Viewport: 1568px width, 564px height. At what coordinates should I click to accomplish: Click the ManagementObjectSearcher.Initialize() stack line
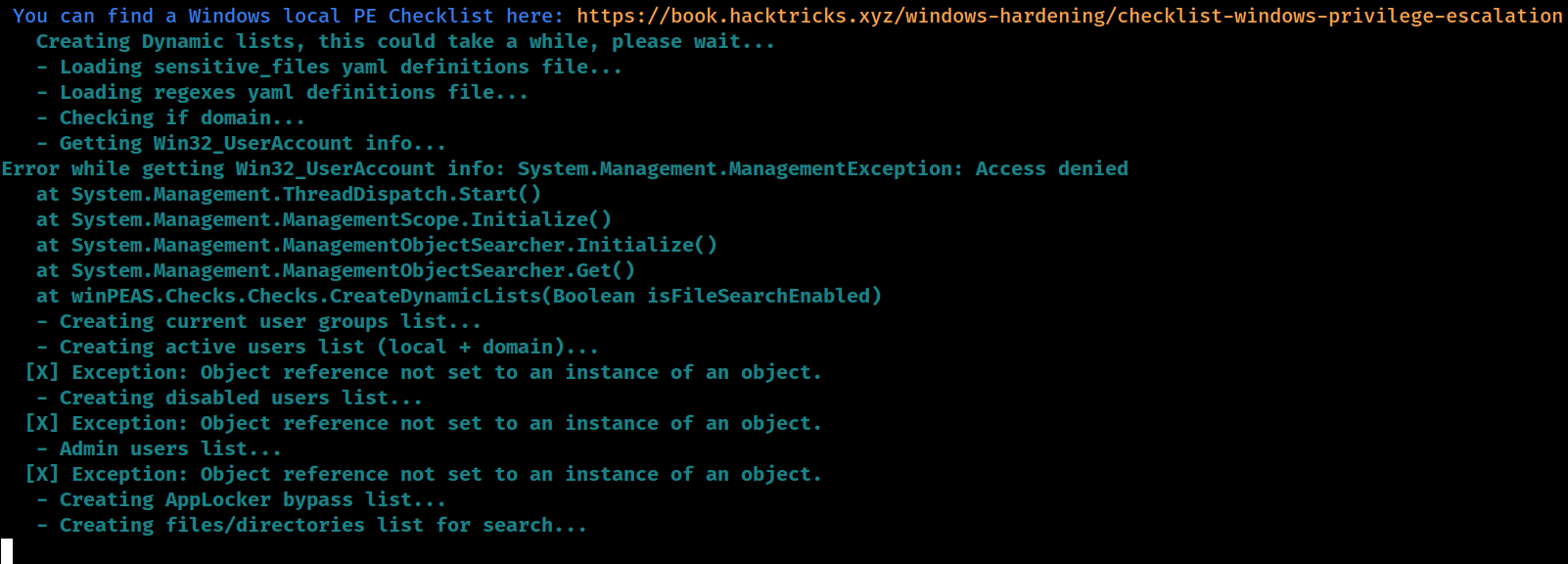point(376,245)
